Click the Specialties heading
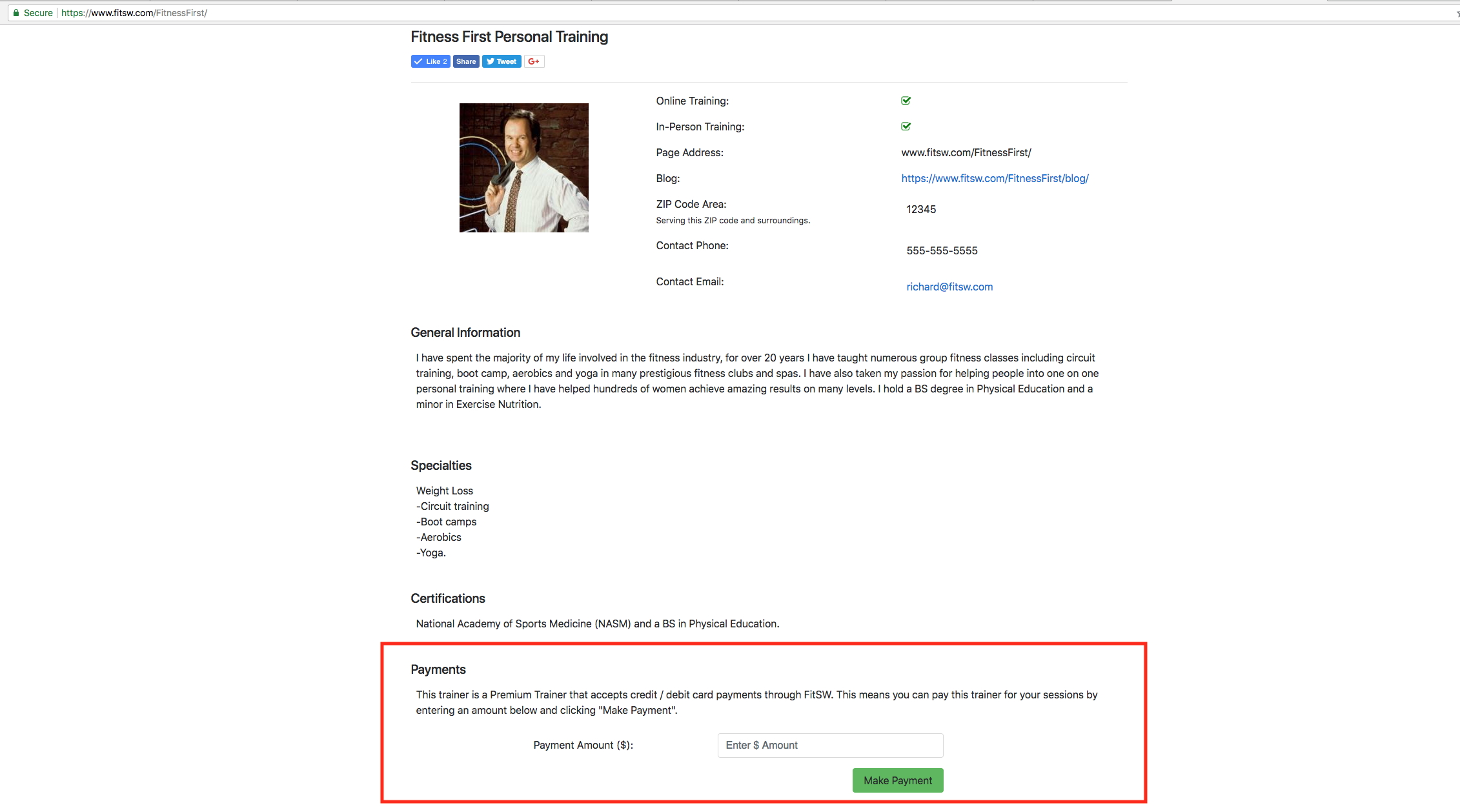The image size is (1460, 812). (x=441, y=465)
